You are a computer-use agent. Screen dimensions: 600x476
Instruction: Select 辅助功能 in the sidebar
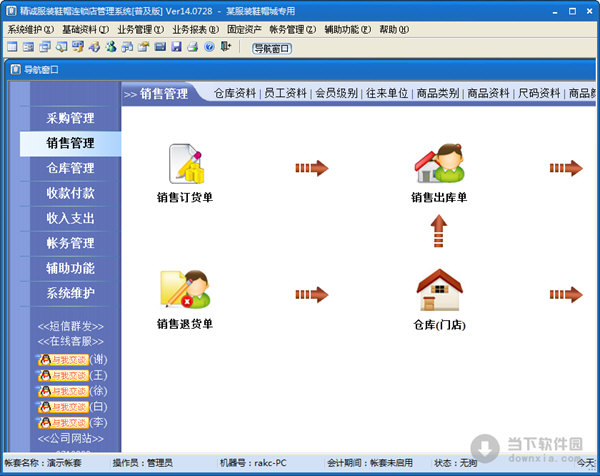pos(70,269)
